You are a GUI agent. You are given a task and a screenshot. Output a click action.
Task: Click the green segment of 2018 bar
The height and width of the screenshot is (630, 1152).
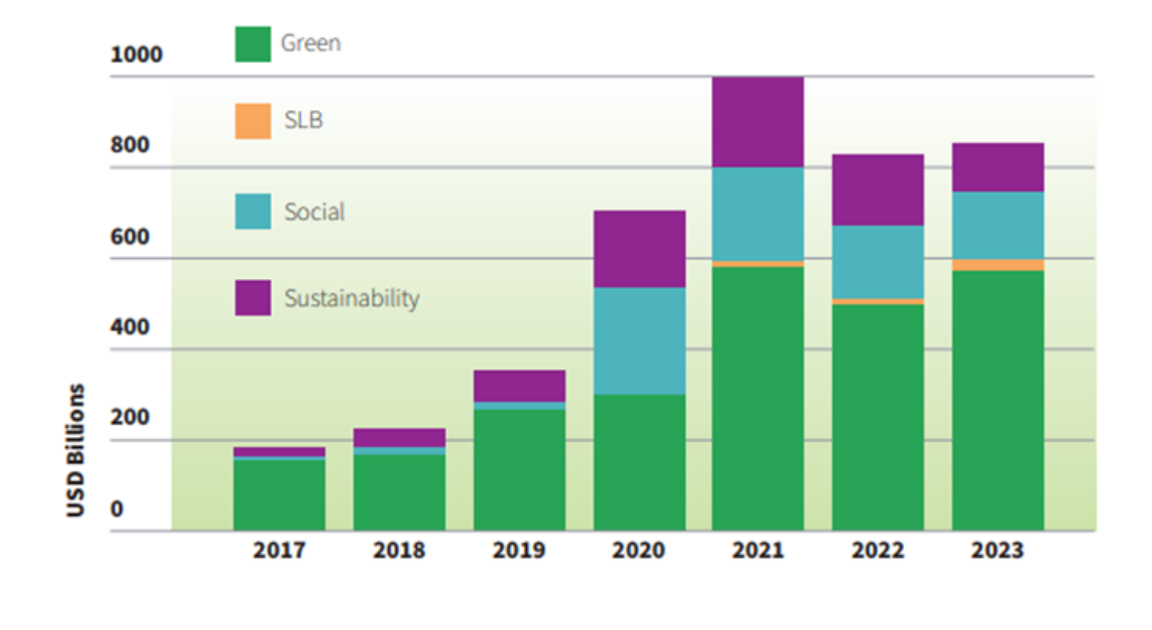399,492
